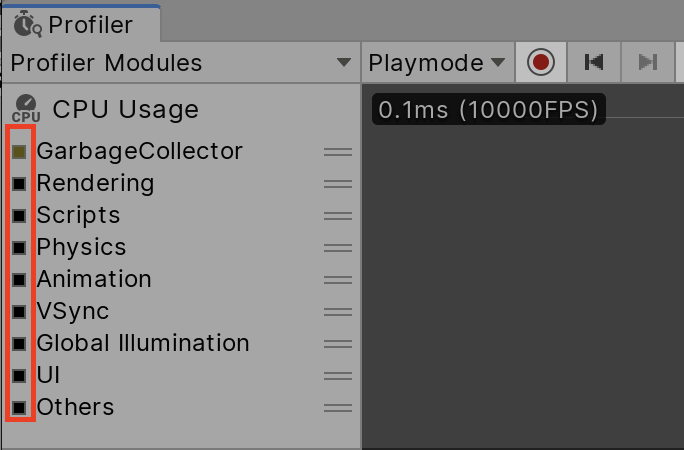Step to the previous frame
Image resolution: width=684 pixels, height=450 pixels.
click(x=594, y=63)
